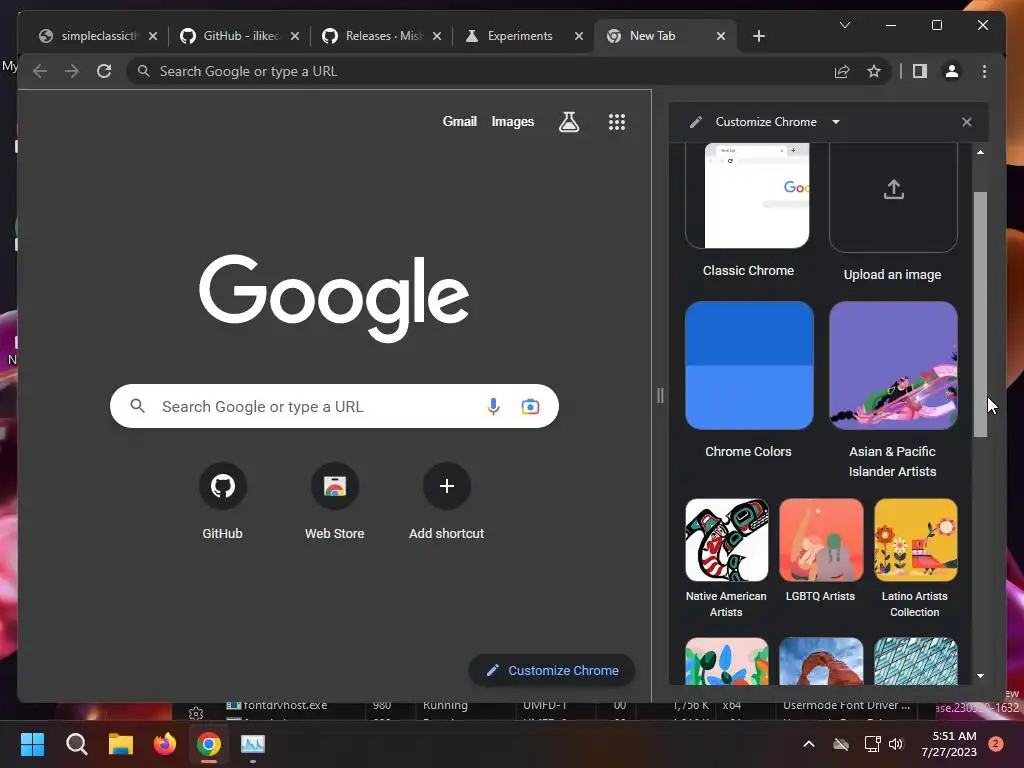
Task: Click Chrome icon in the taskbar
Action: [x=209, y=744]
